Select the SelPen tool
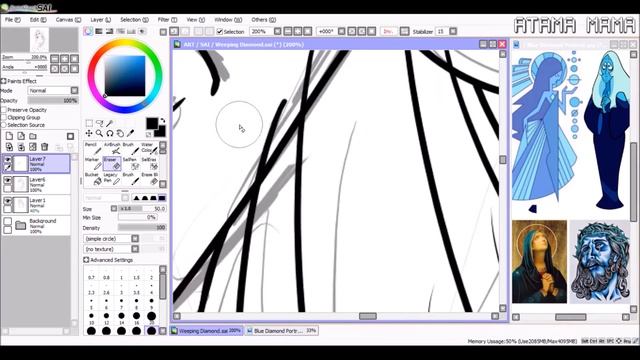The height and width of the screenshot is (360, 640). coord(130,164)
